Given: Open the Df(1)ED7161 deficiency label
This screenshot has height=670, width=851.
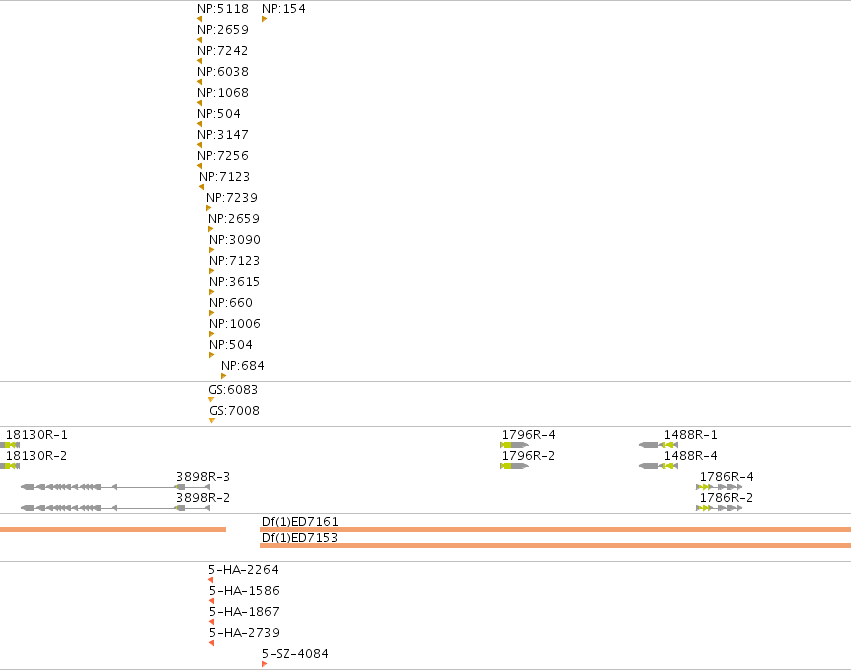Looking at the screenshot, I should (x=300, y=521).
